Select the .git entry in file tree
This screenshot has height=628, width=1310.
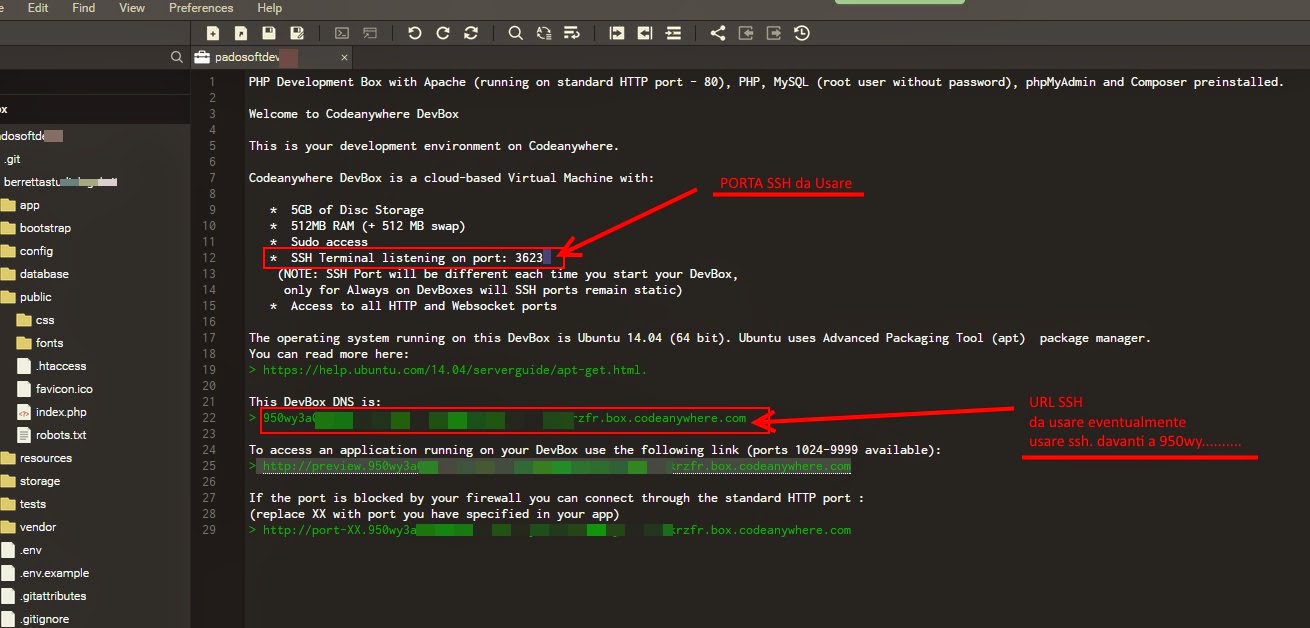[12, 159]
